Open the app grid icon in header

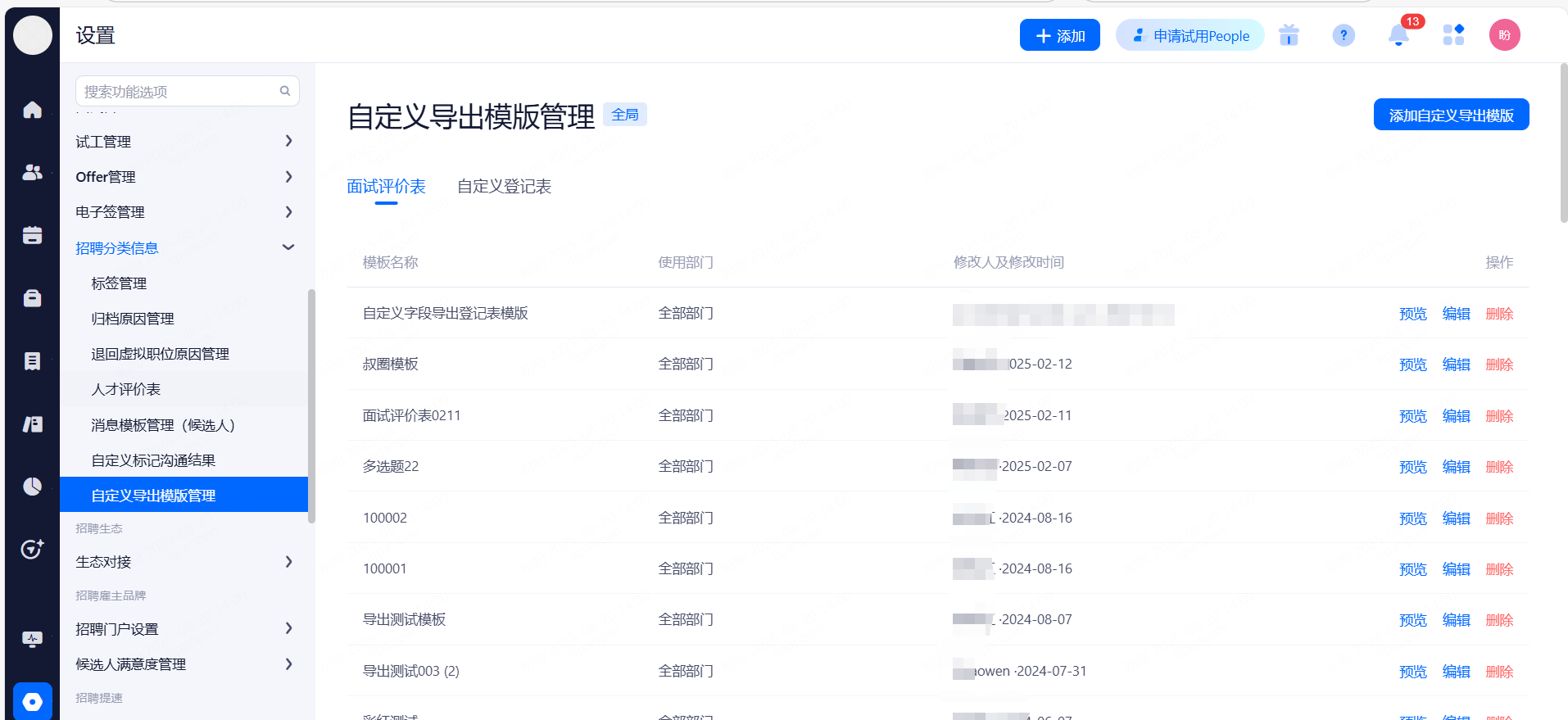1453,35
